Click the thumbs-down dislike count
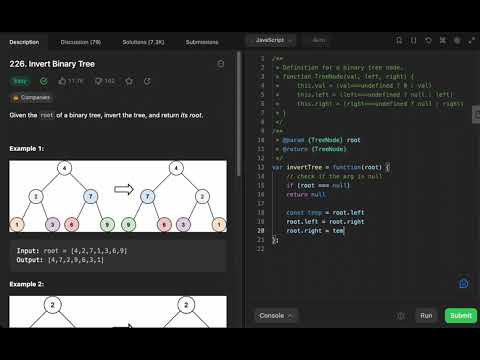 point(110,81)
